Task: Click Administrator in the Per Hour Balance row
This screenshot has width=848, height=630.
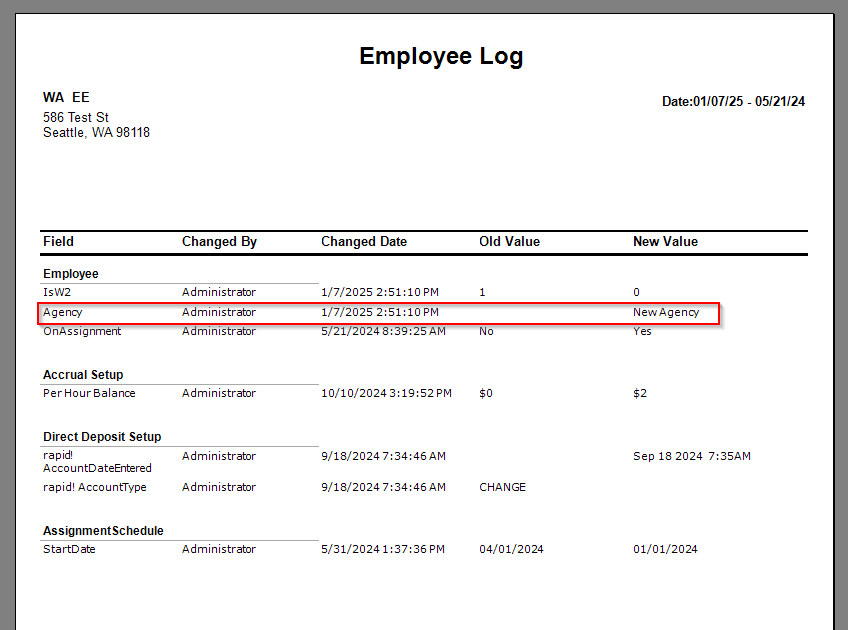Action: (218, 393)
